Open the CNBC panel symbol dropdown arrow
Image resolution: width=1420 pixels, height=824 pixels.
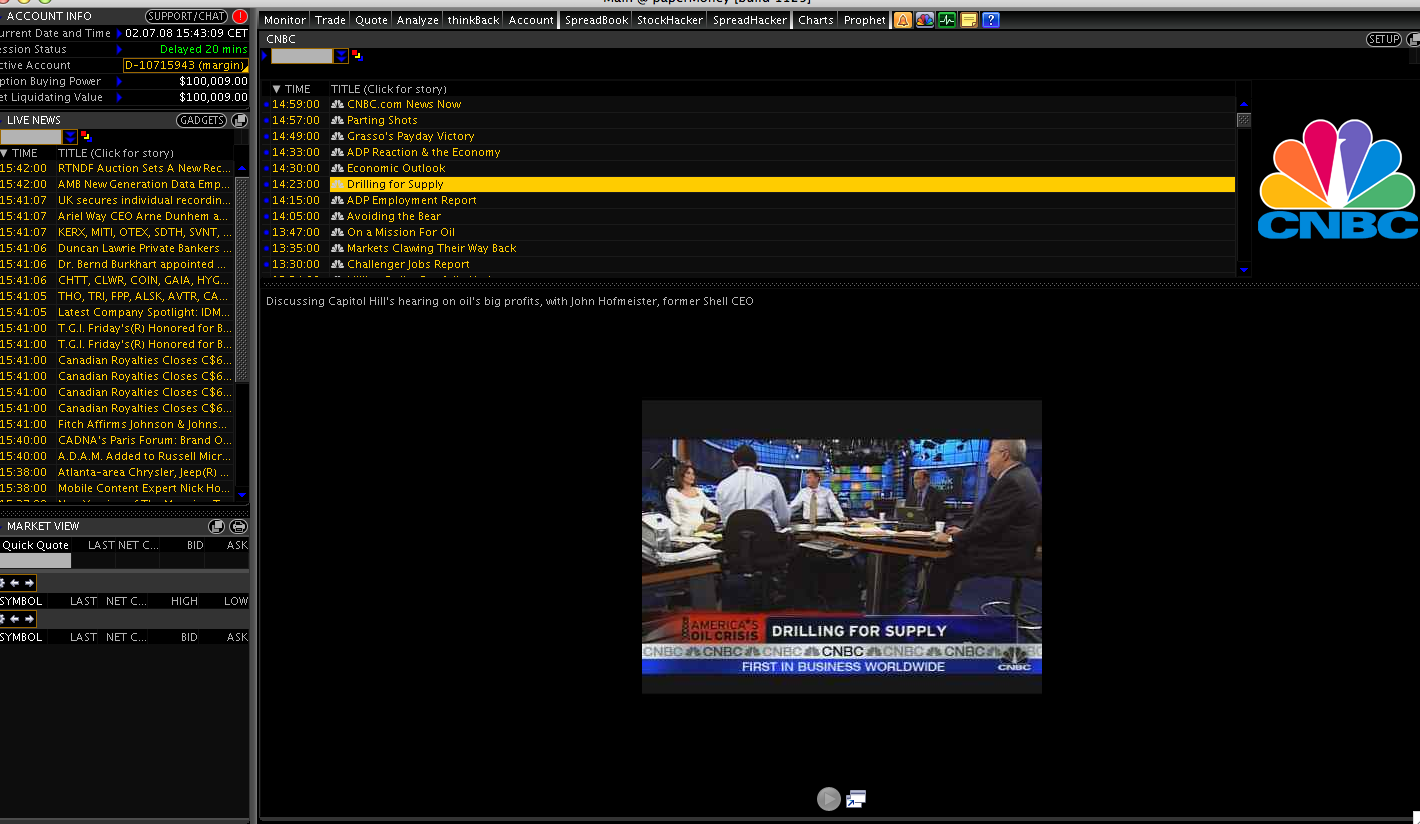pyautogui.click(x=341, y=56)
